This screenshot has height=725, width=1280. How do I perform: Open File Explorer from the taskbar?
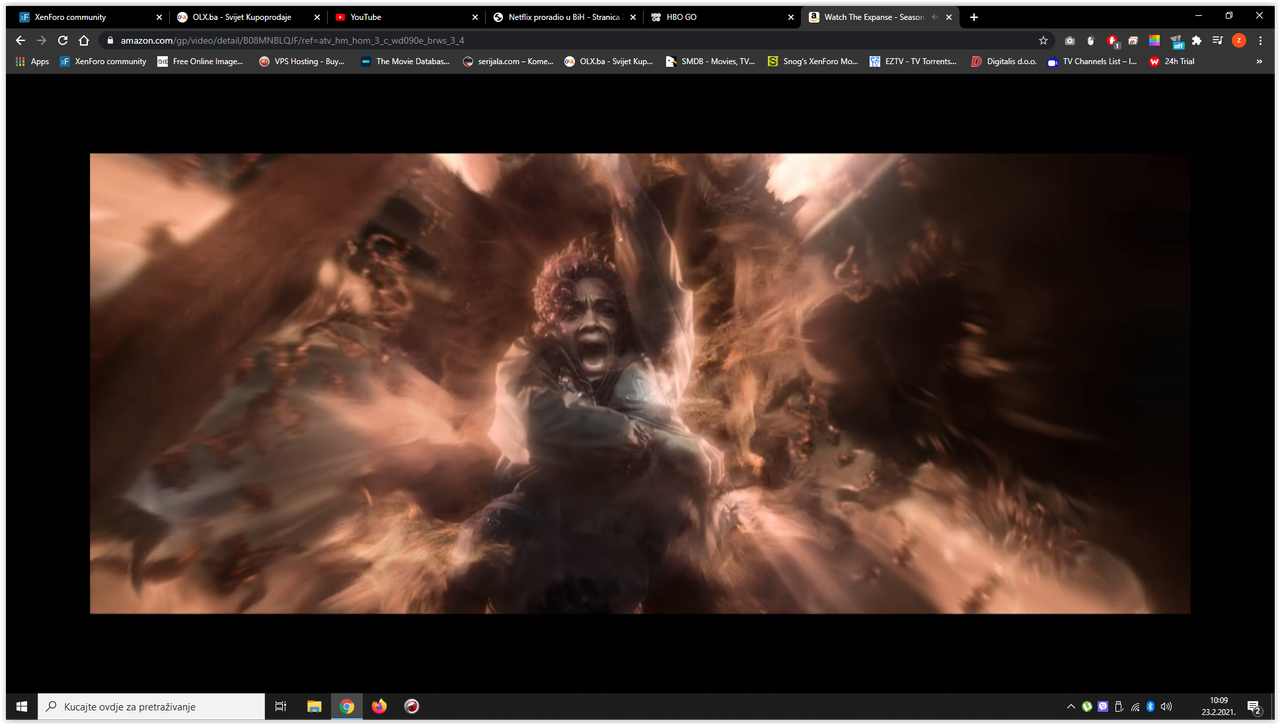tap(314, 706)
